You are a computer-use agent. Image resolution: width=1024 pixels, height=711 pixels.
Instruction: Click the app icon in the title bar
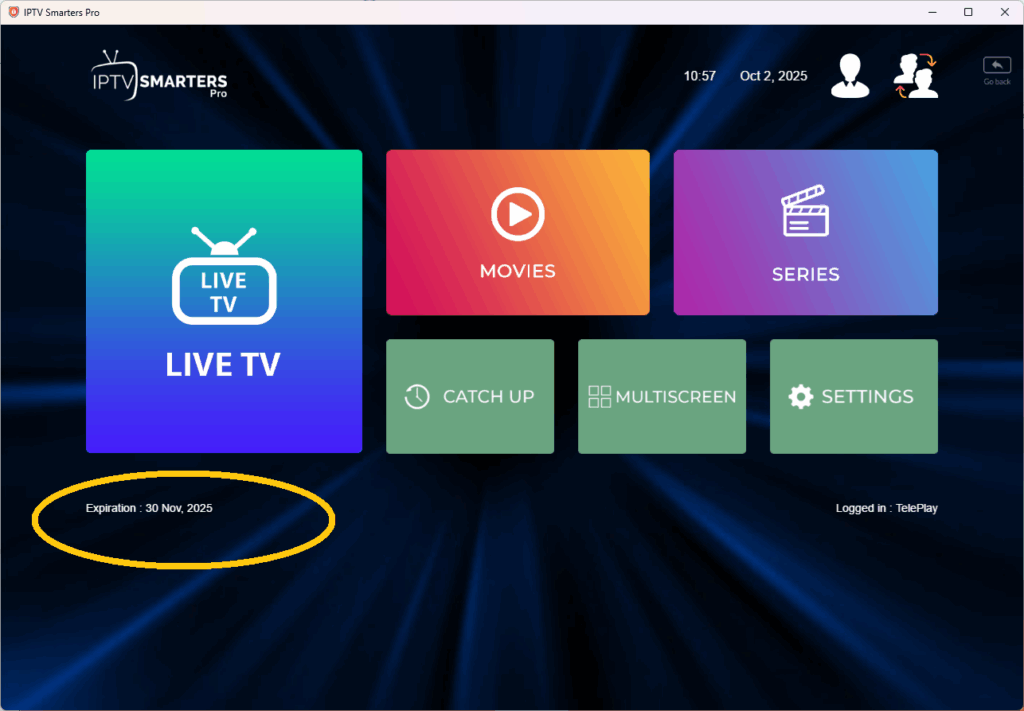pyautogui.click(x=13, y=12)
